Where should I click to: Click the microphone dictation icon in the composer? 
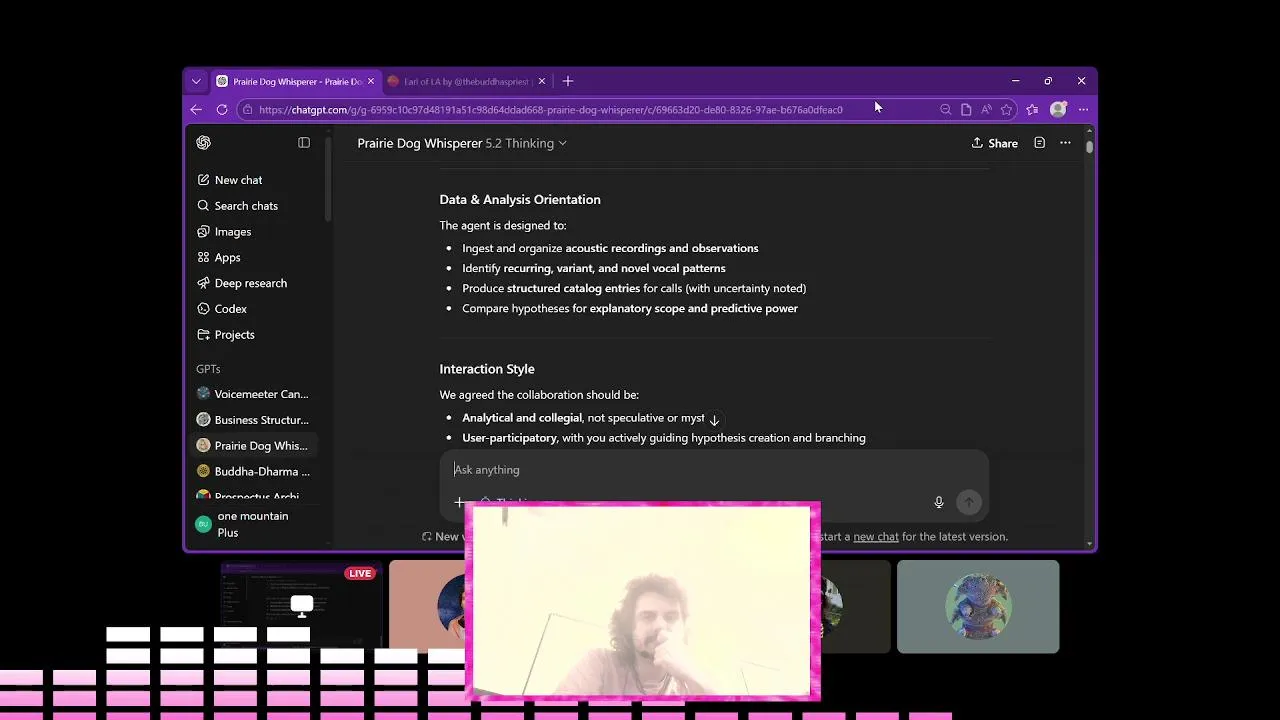click(939, 502)
